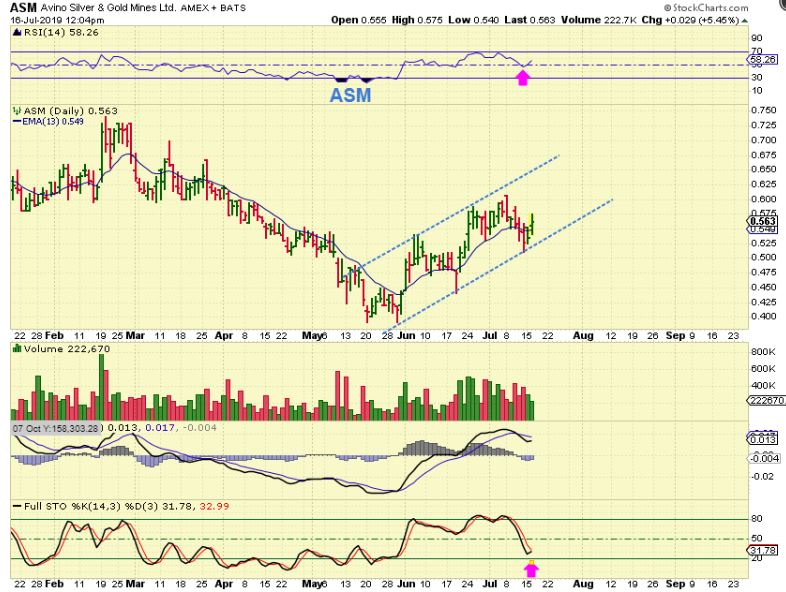This screenshot has width=786, height=592.
Task: Select the ASM ticker symbol in header
Action: (23, 8)
